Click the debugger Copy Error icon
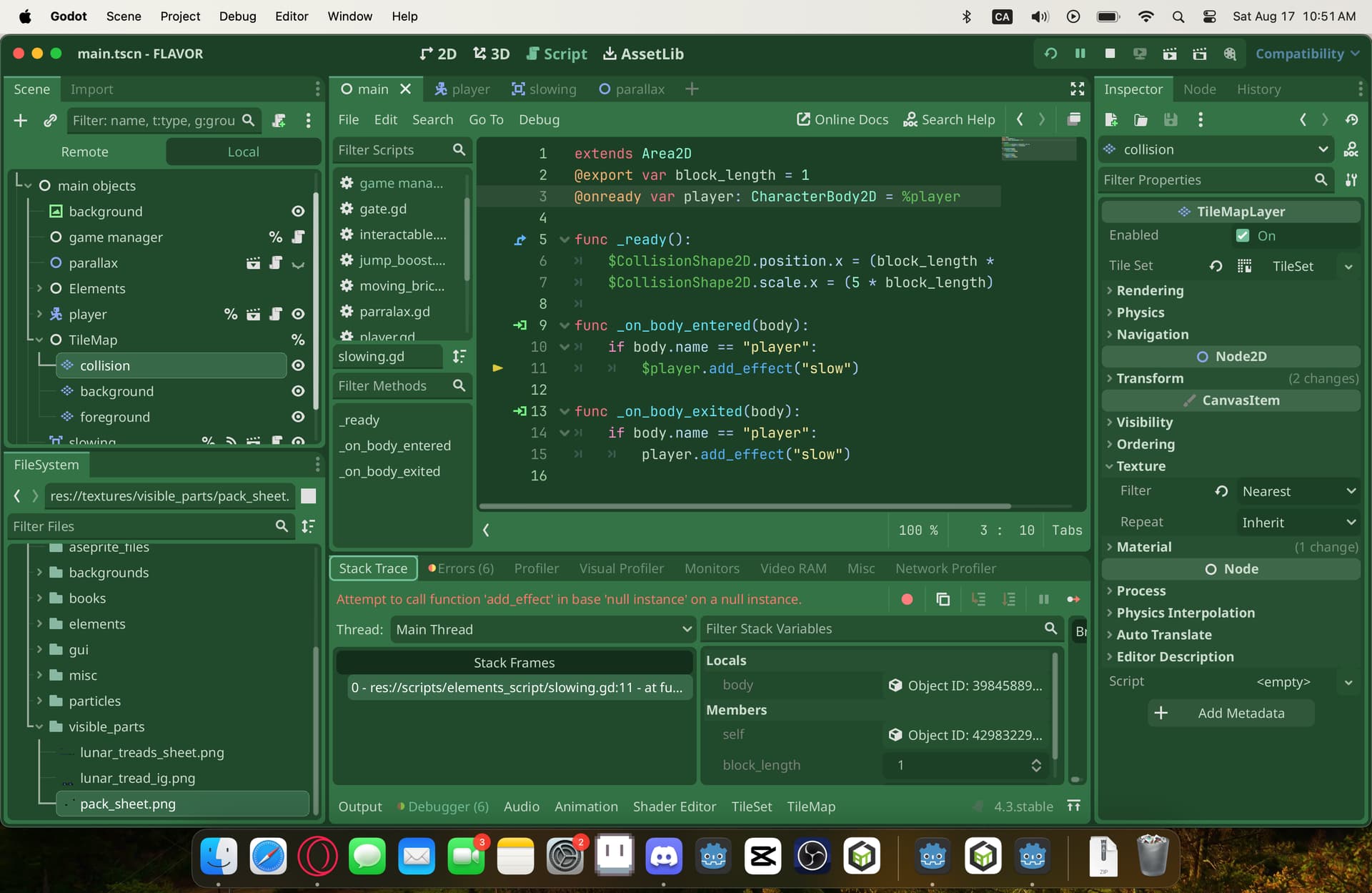 943,599
